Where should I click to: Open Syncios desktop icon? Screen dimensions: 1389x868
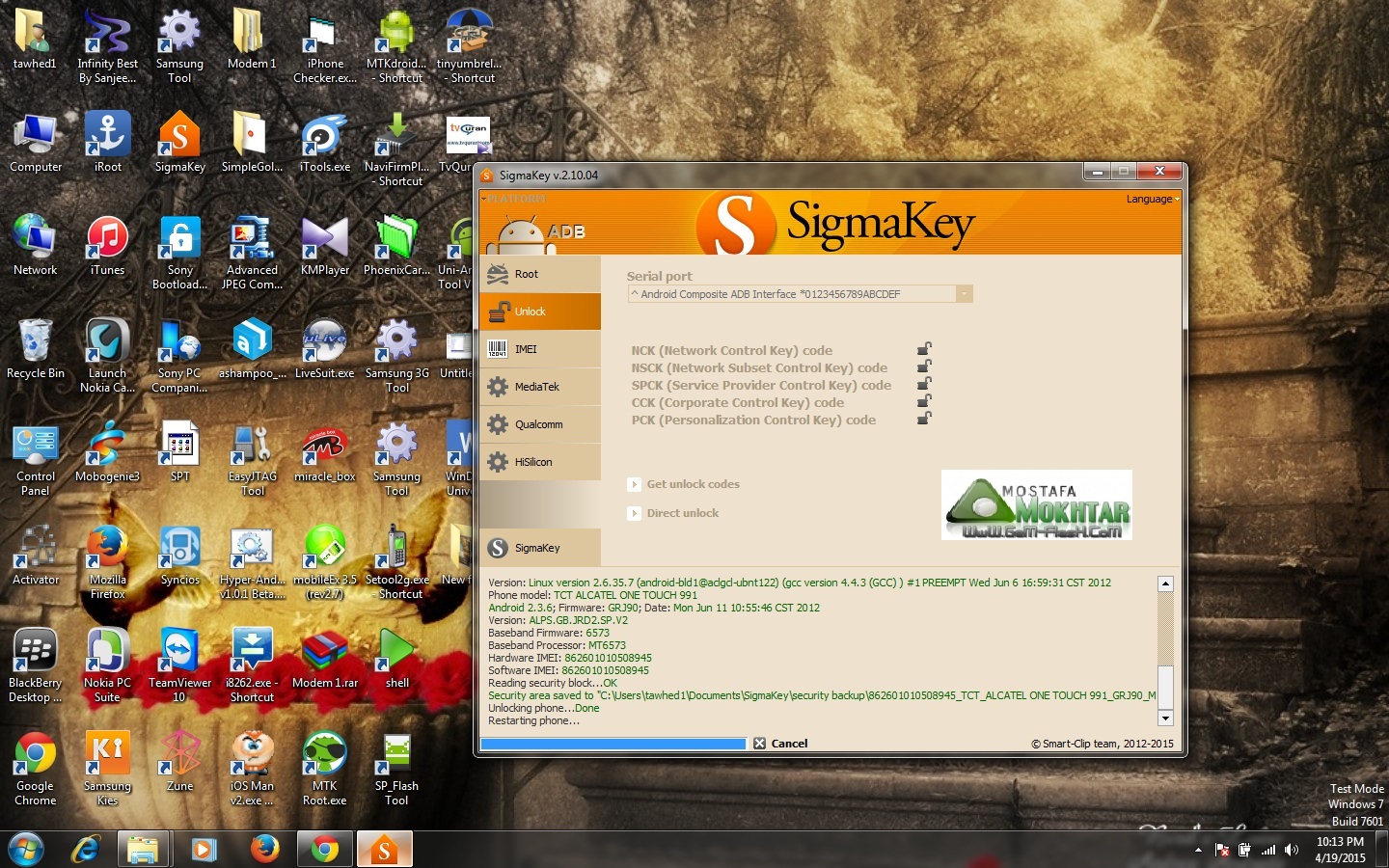tap(180, 556)
